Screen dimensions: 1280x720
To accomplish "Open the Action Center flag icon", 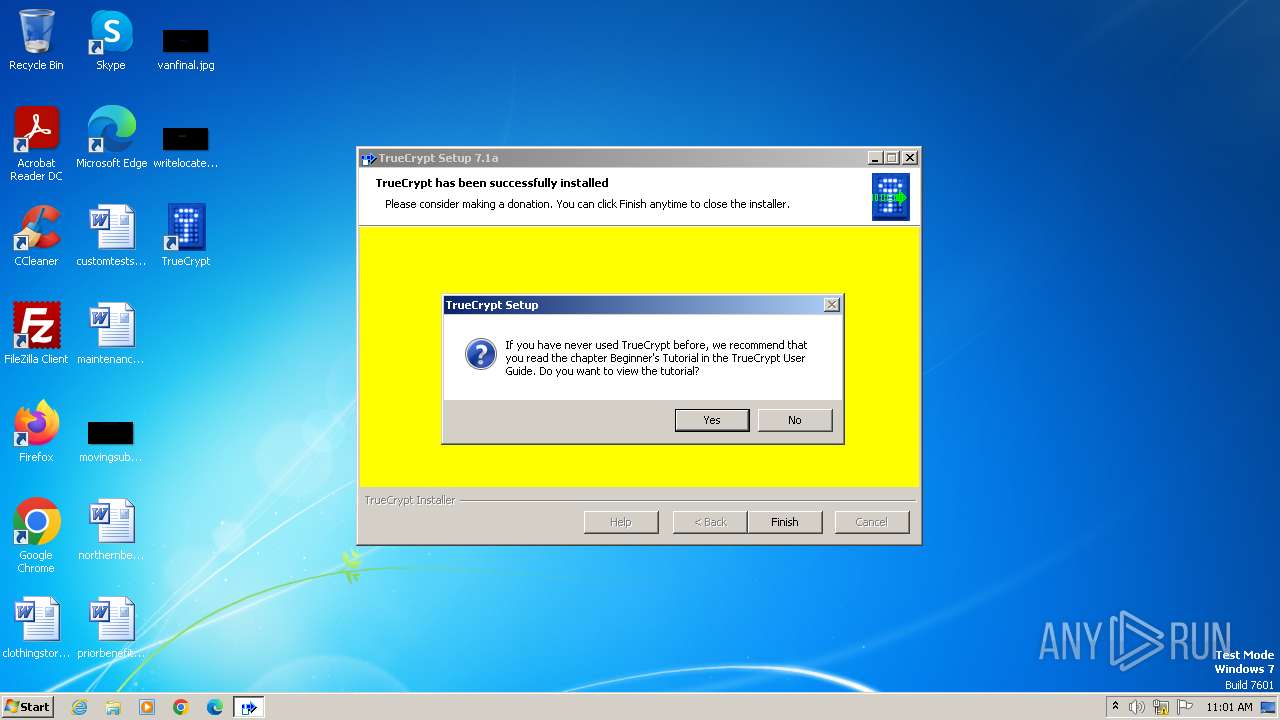I will click(1185, 707).
